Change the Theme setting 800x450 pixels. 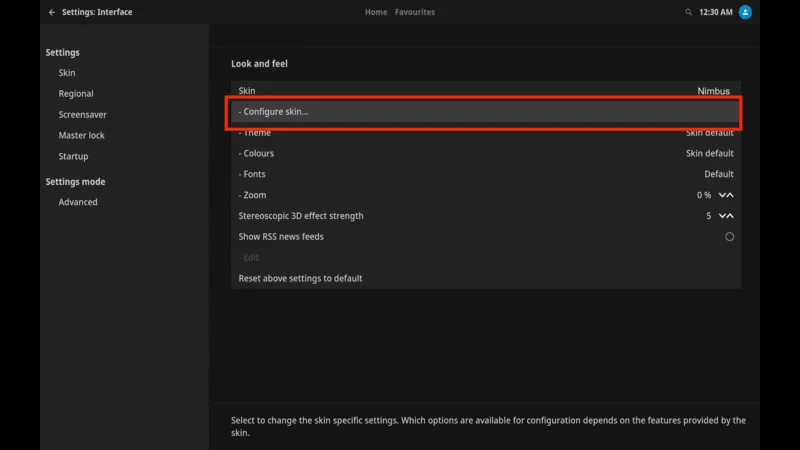(x=486, y=133)
